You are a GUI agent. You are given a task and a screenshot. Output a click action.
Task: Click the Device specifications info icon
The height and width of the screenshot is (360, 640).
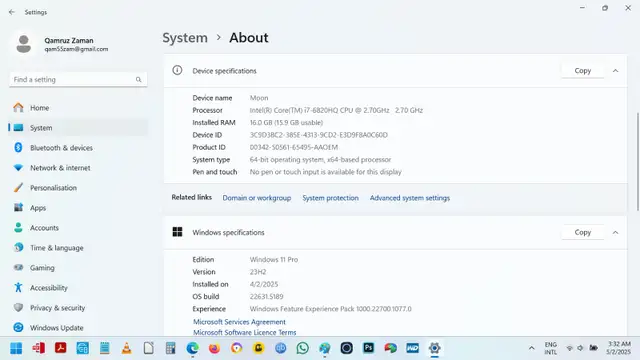pyautogui.click(x=177, y=70)
